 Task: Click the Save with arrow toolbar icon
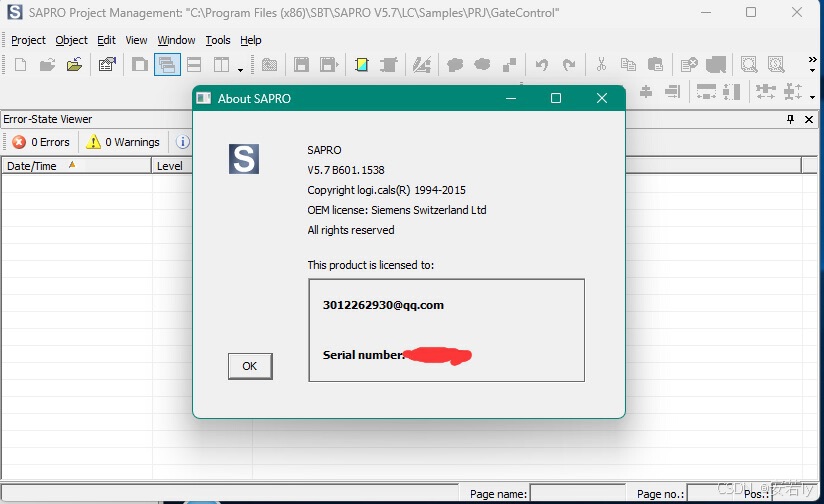click(329, 65)
